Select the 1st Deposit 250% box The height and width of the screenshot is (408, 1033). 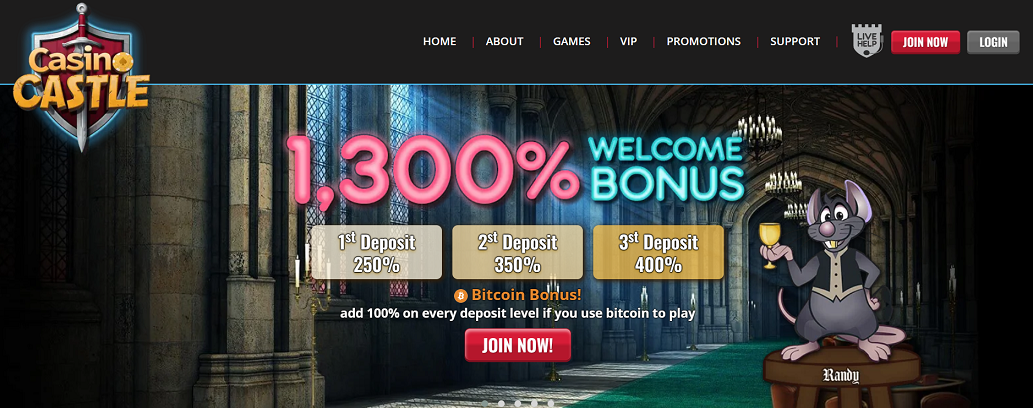[377, 252]
